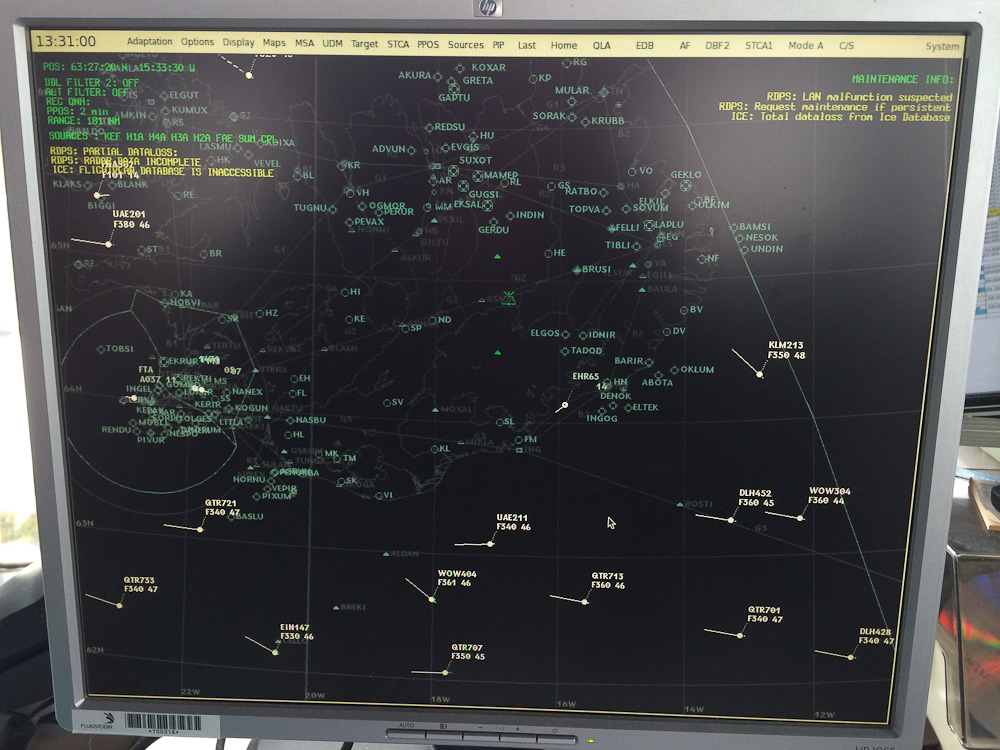Toggle Mode A display option
The height and width of the screenshot is (750, 1000).
[x=805, y=45]
